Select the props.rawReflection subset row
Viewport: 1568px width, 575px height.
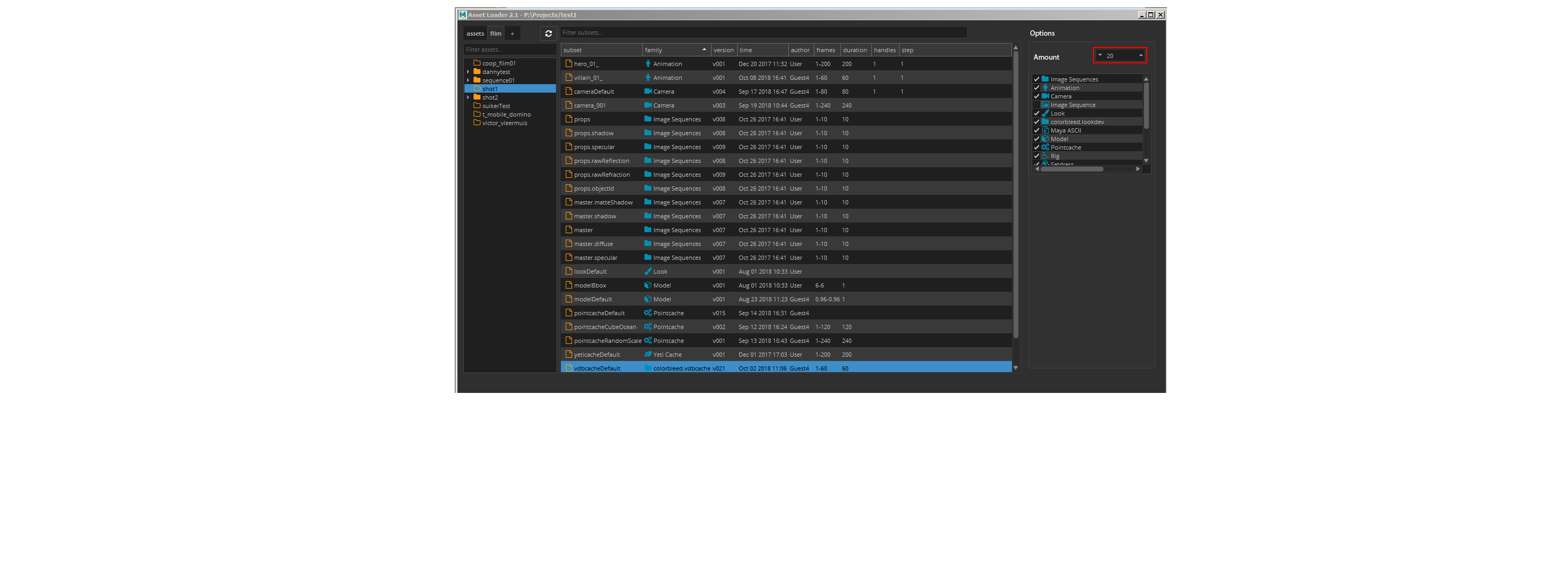pos(786,161)
